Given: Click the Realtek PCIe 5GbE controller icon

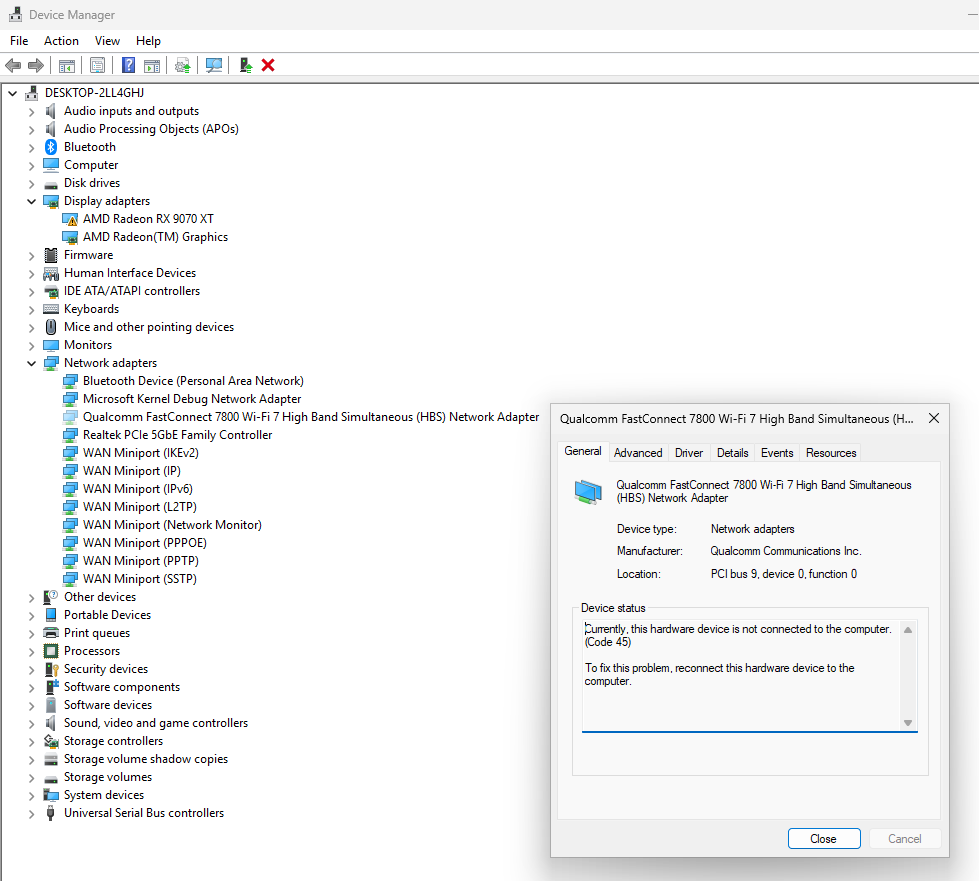Looking at the screenshot, I should click(70, 435).
